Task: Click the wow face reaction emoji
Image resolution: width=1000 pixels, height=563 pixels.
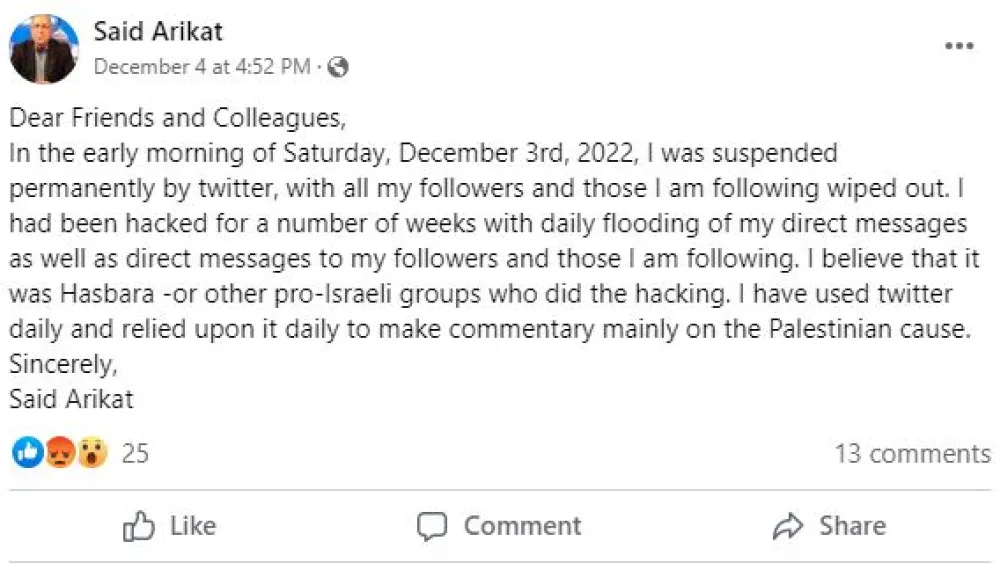Action: click(92, 453)
